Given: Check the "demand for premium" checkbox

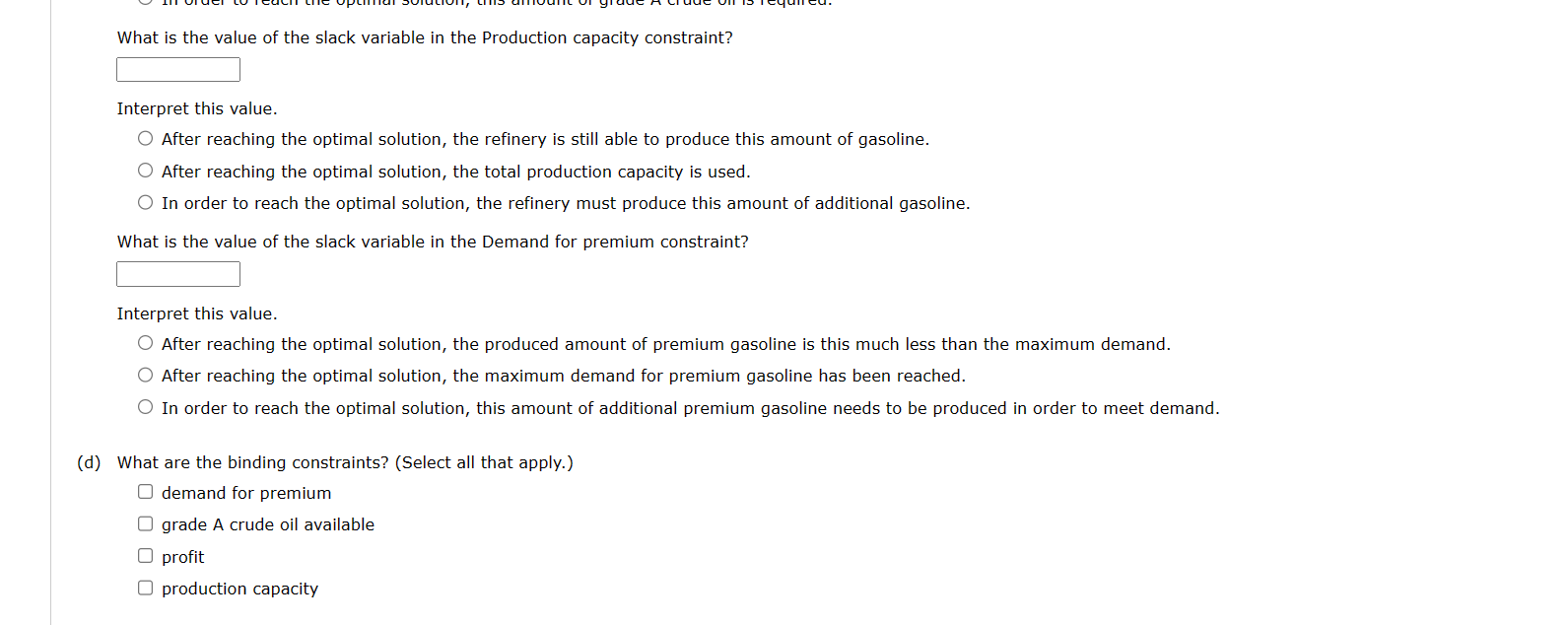Looking at the screenshot, I should 145,490.
